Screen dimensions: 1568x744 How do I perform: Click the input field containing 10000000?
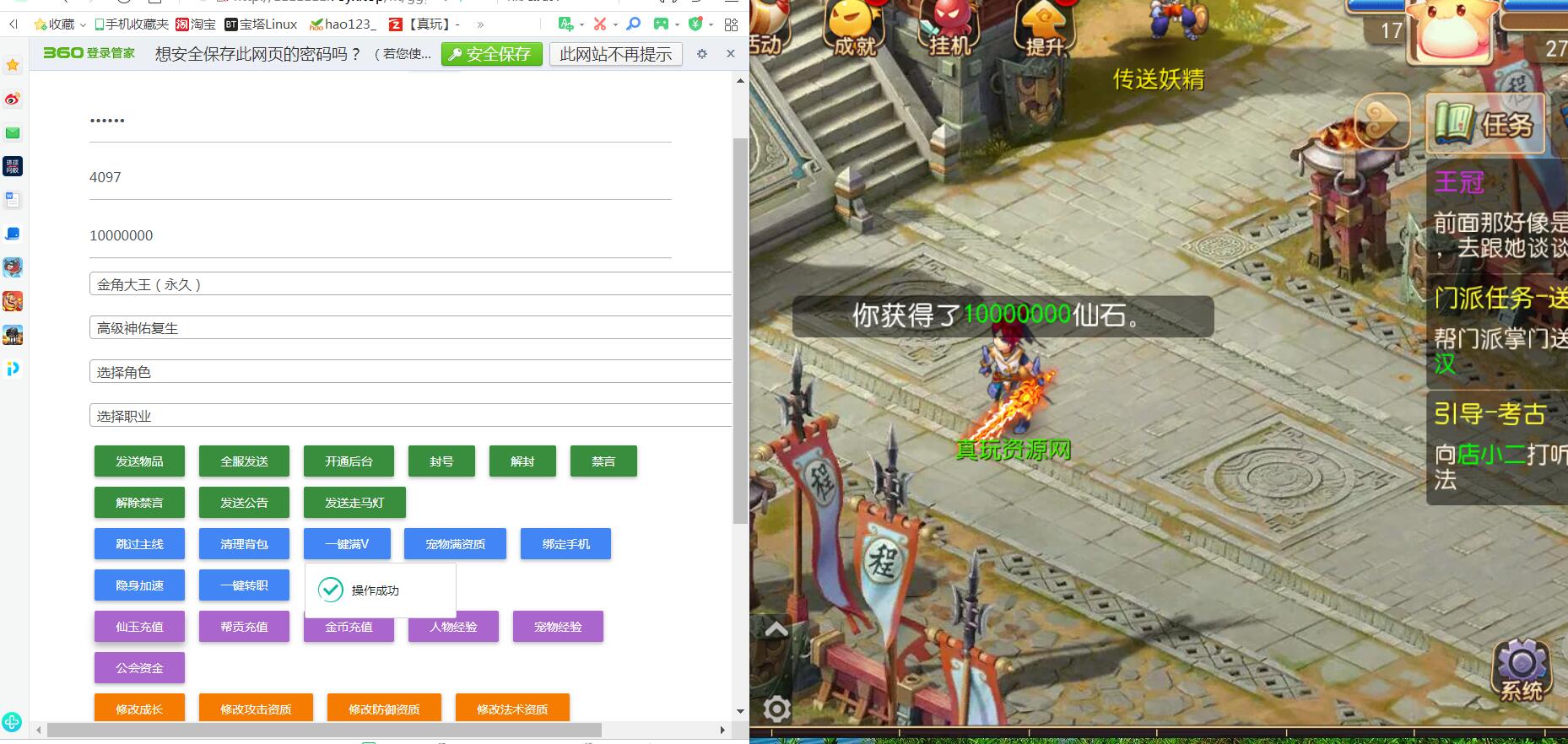tap(380, 235)
